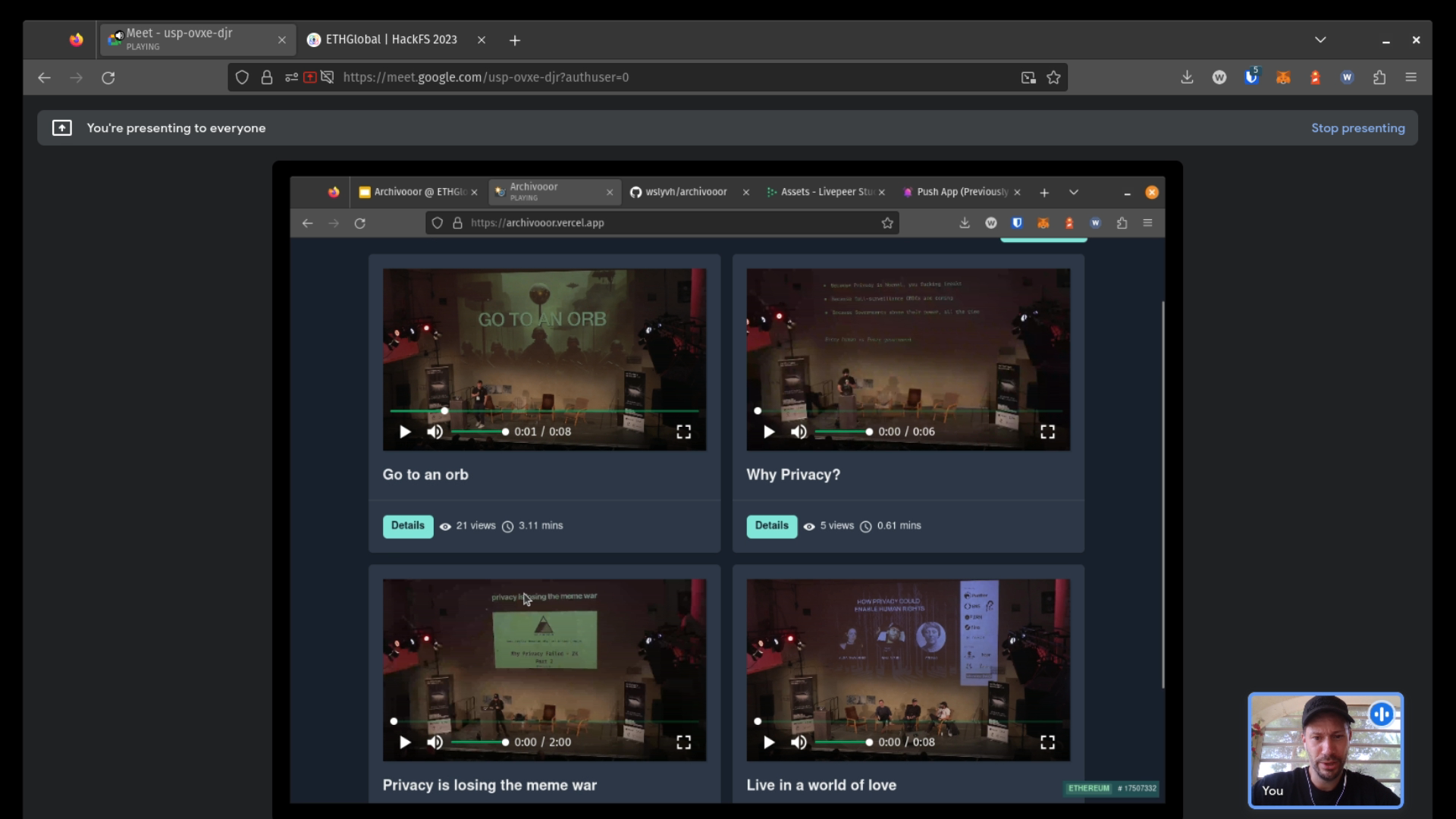
Task: Fullscreen Live in a world of love video
Action: (x=1047, y=742)
